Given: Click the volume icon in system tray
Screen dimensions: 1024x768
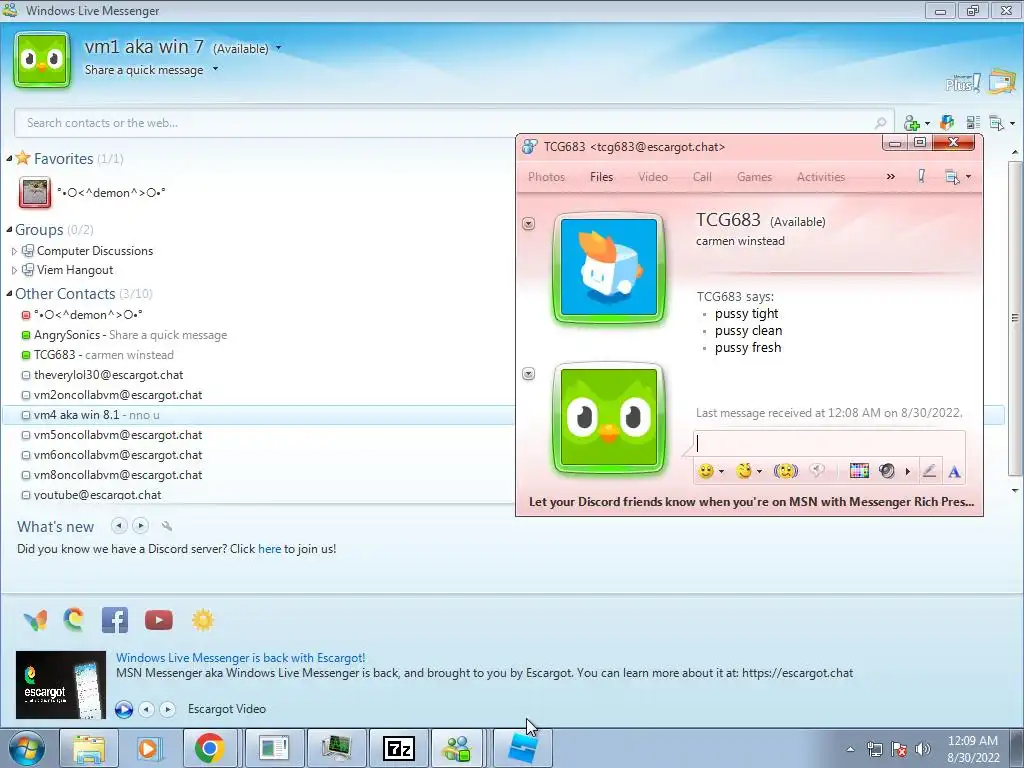Looking at the screenshot, I should 923,749.
